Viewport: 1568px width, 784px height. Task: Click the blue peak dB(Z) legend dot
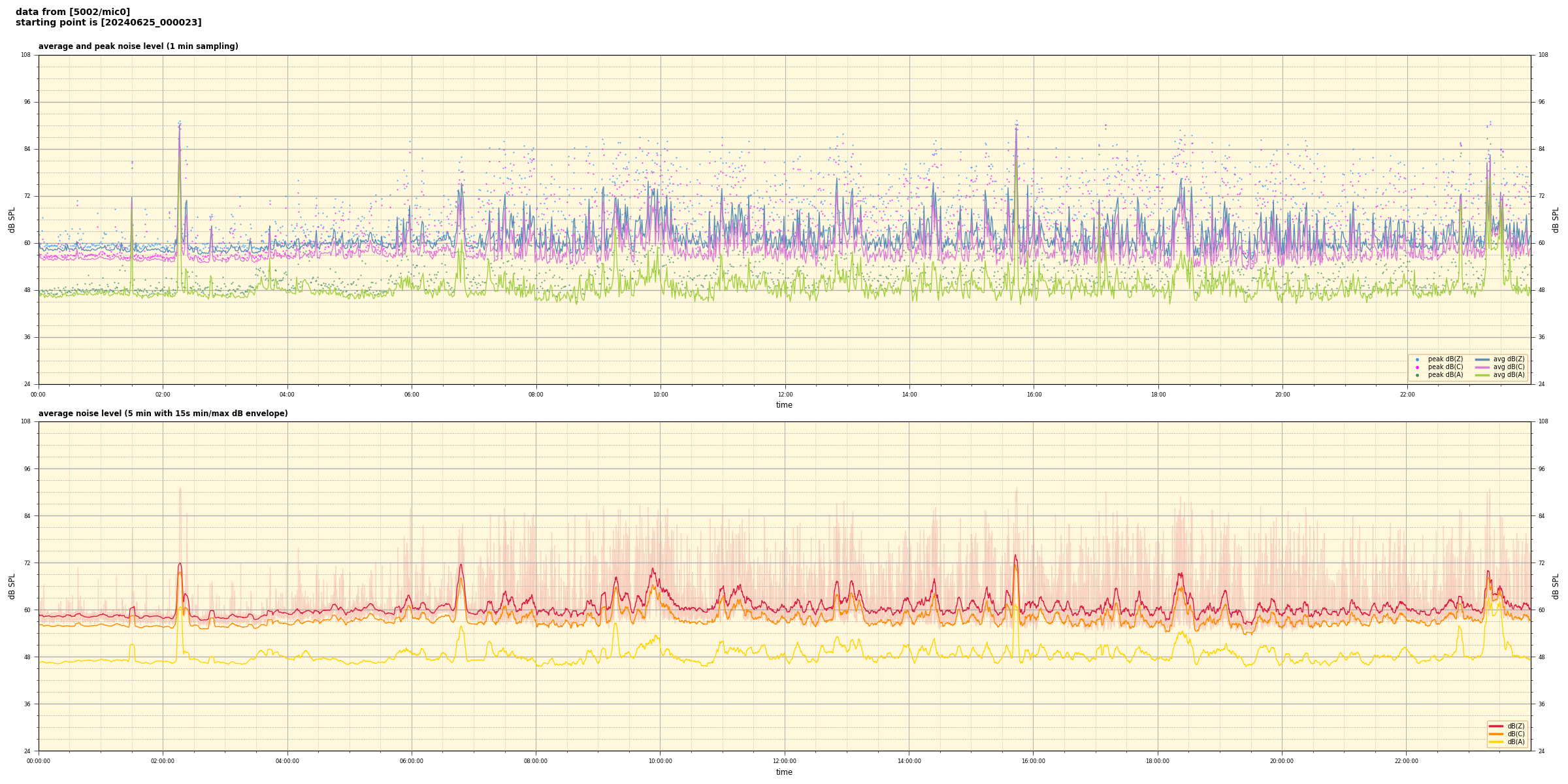1417,359
